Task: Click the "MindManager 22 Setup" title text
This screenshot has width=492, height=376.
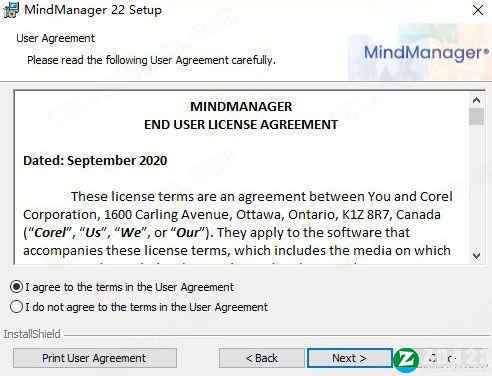Action: coord(93,10)
